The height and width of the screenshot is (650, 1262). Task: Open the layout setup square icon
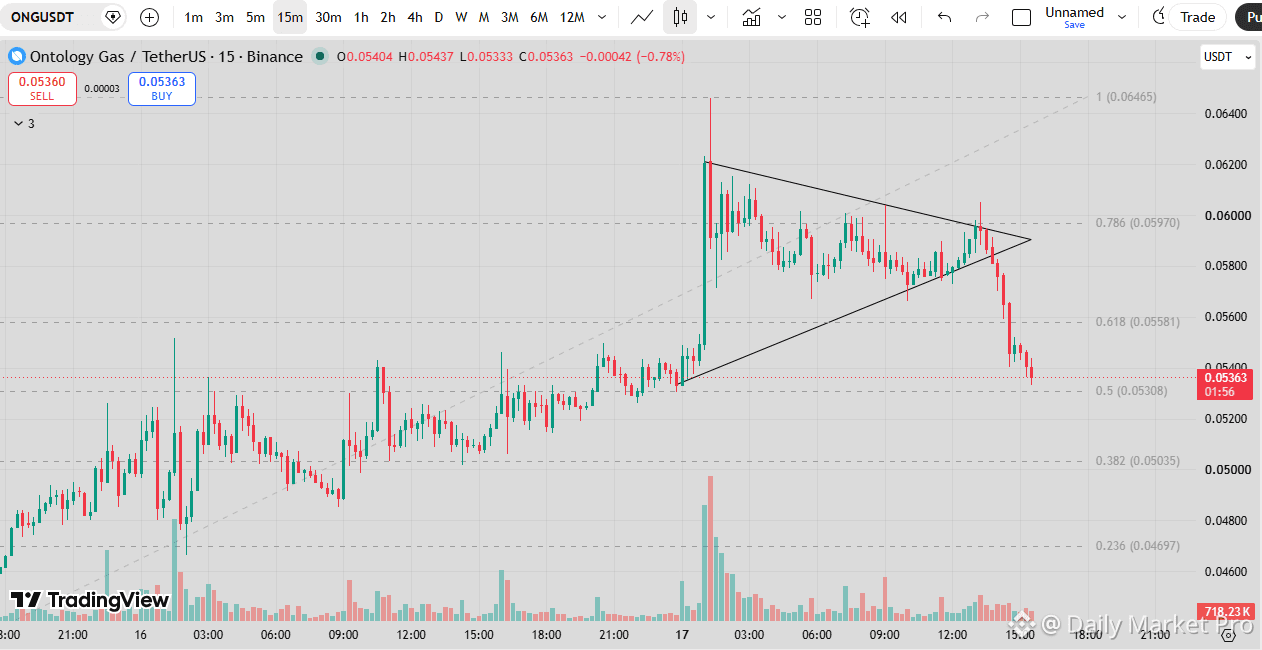click(1021, 17)
